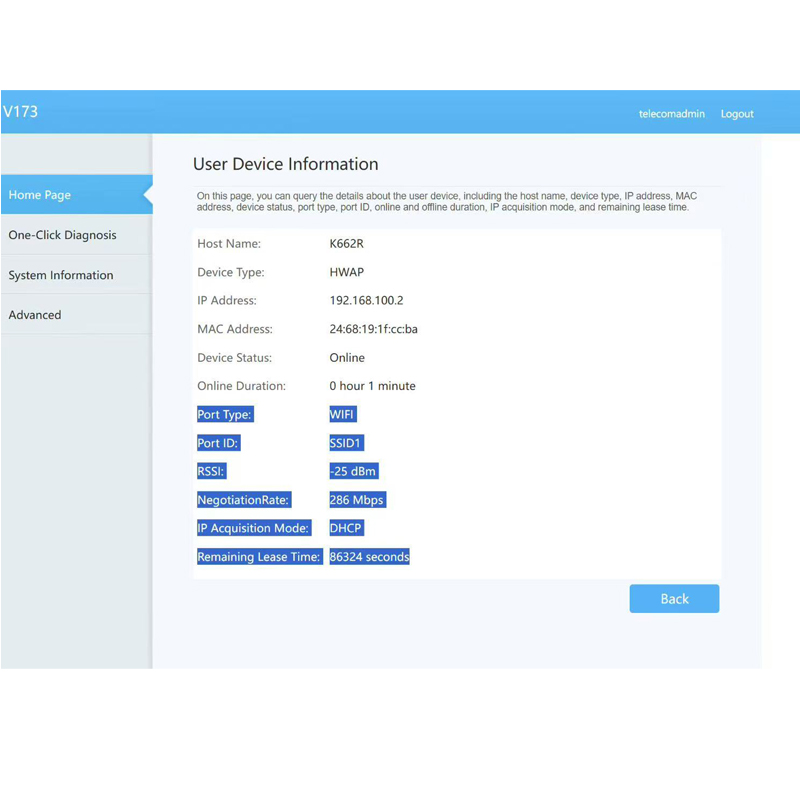
Task: Click the MAC address 24:68:19:1f:cc:ba
Action: [x=373, y=329]
